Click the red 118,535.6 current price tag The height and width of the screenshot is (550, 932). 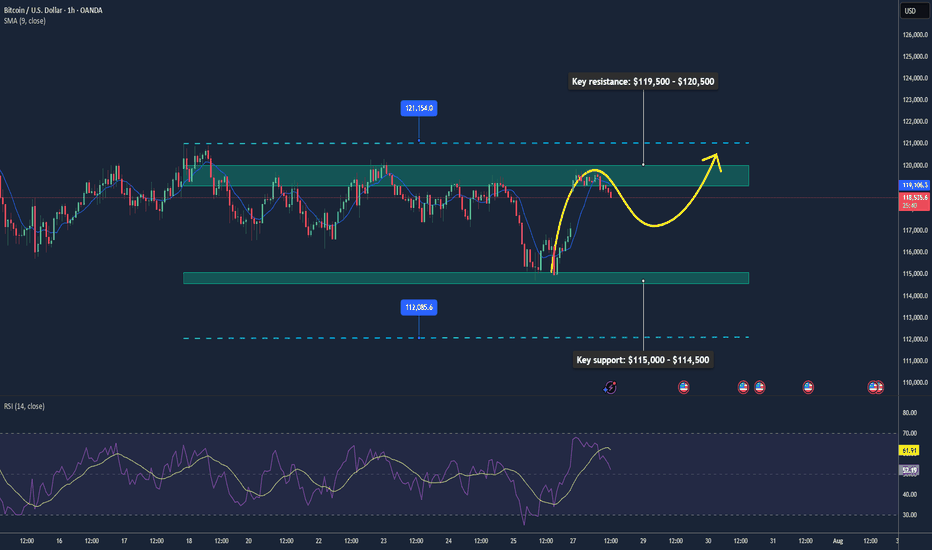coord(915,201)
